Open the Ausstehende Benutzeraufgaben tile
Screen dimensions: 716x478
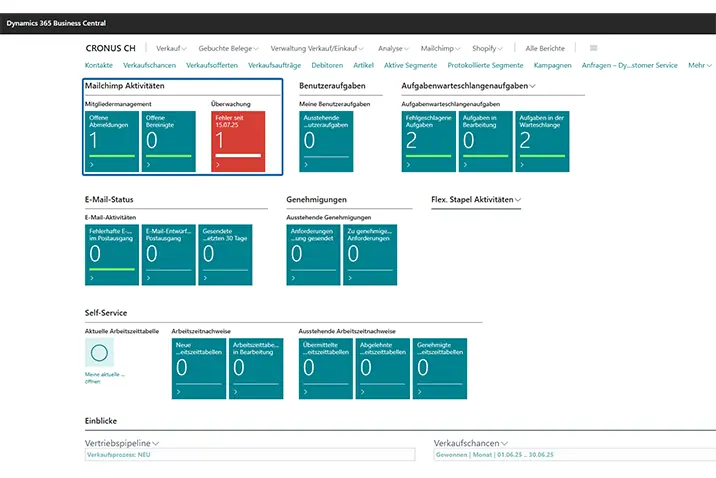coord(326,142)
